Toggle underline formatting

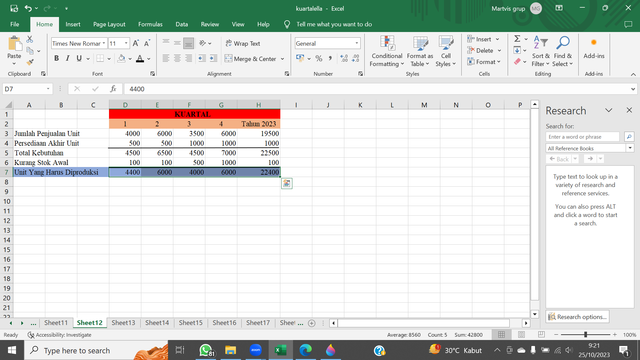click(x=79, y=58)
